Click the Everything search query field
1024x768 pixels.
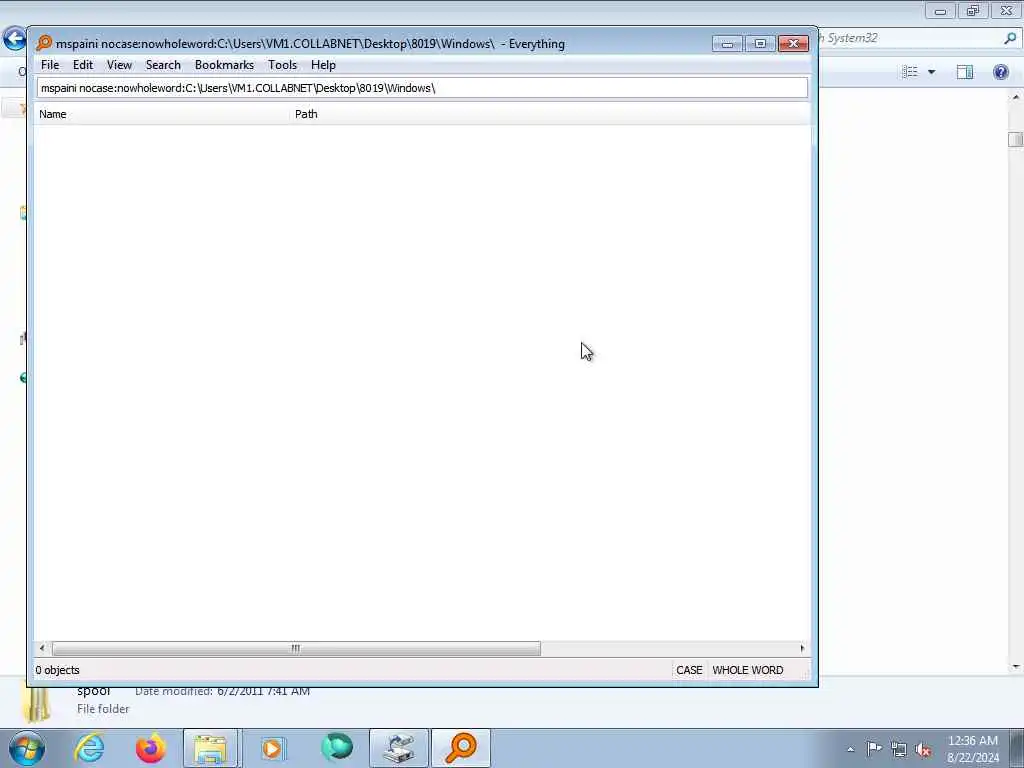[422, 88]
